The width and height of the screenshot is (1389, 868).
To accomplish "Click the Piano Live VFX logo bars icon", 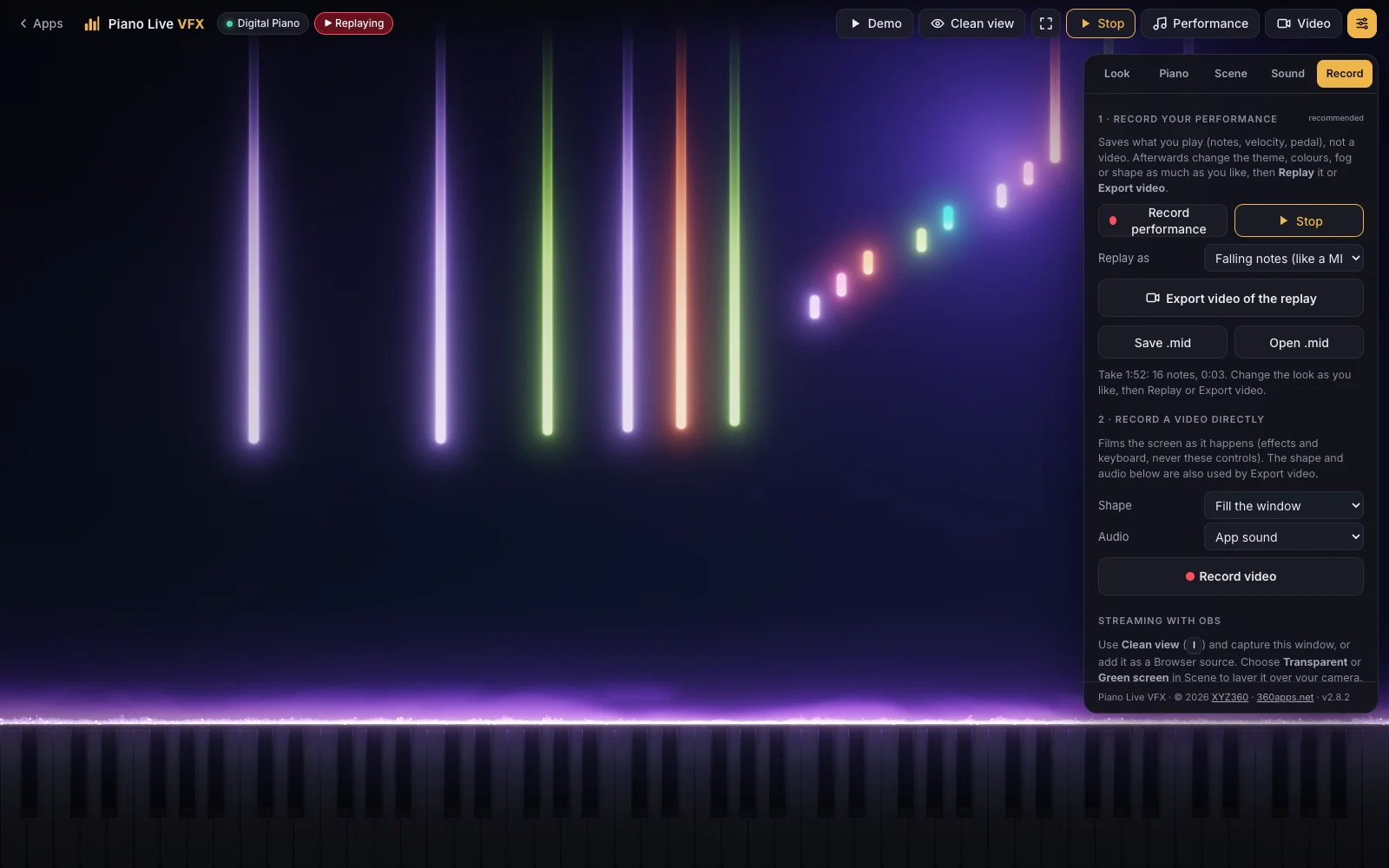I will pyautogui.click(x=92, y=23).
